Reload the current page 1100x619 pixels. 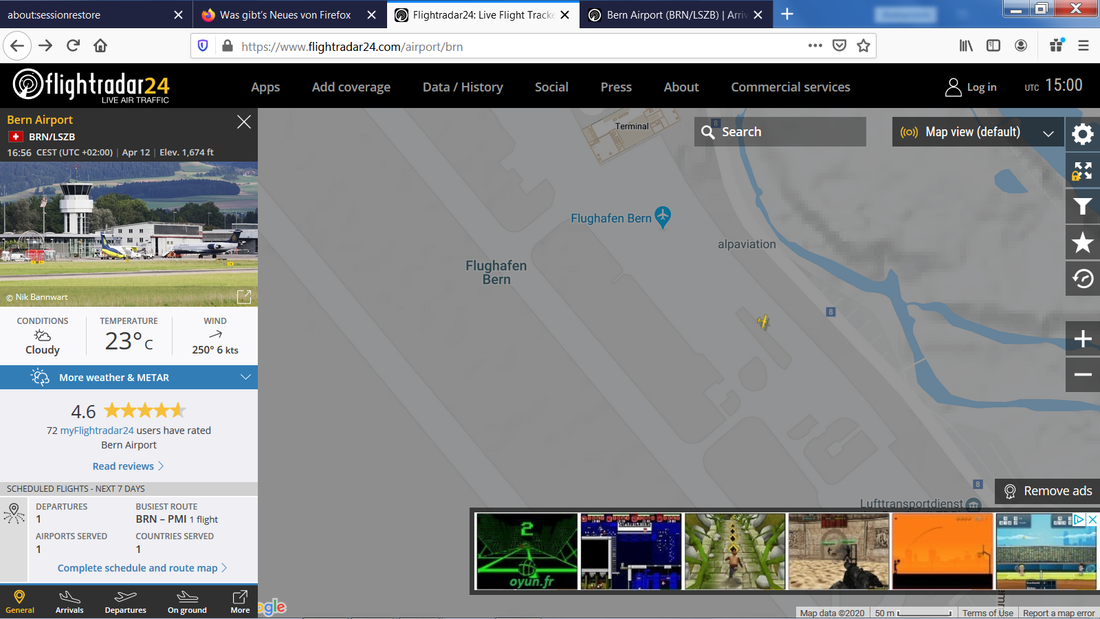point(73,46)
